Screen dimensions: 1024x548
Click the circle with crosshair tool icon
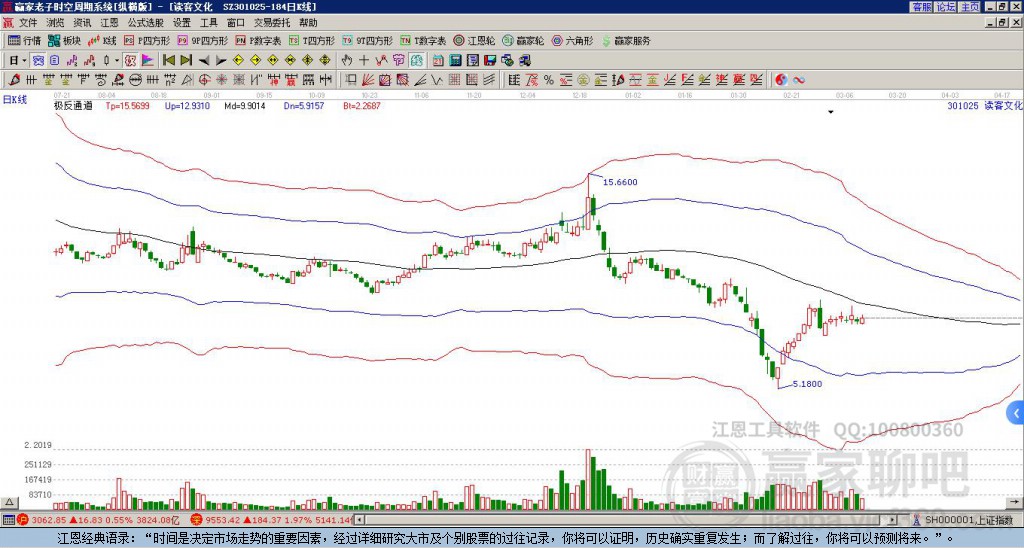coord(204,80)
